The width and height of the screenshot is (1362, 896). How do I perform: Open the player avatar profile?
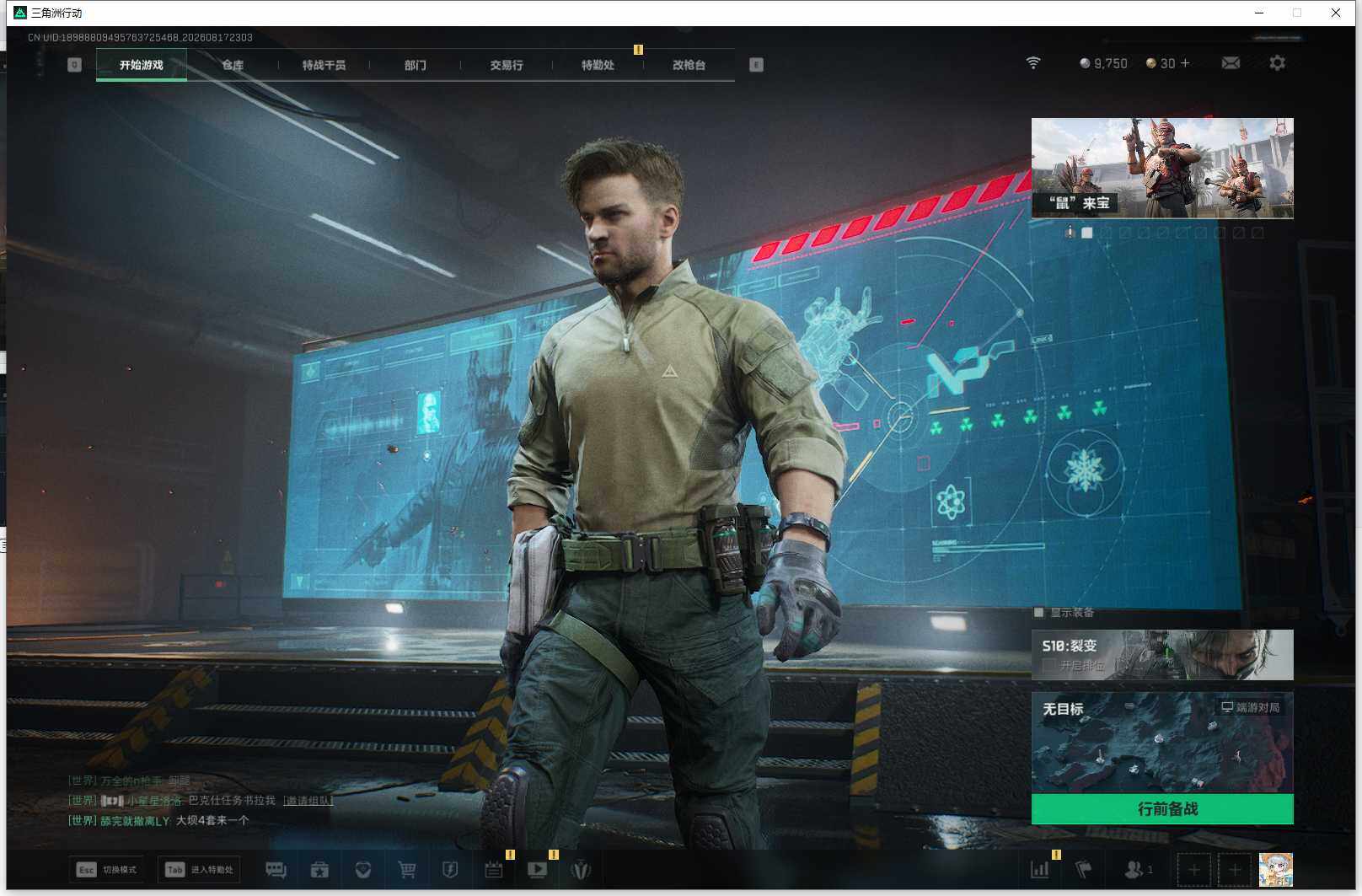(x=1276, y=870)
